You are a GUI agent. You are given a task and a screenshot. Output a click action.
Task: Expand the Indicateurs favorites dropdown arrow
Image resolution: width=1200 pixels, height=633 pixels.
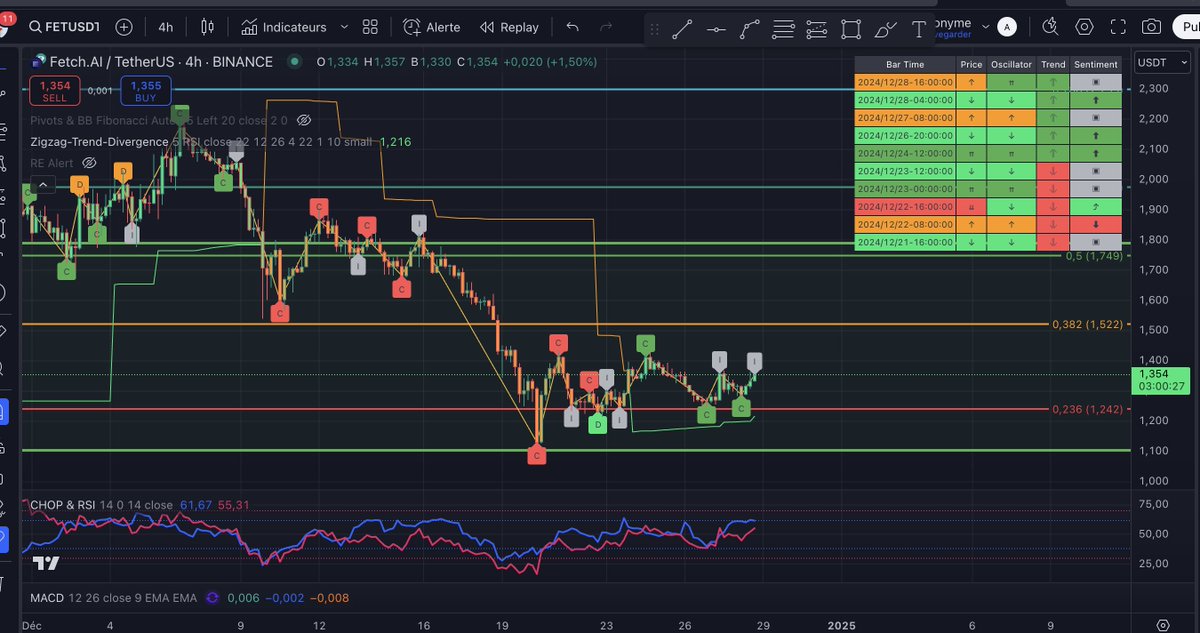point(344,27)
